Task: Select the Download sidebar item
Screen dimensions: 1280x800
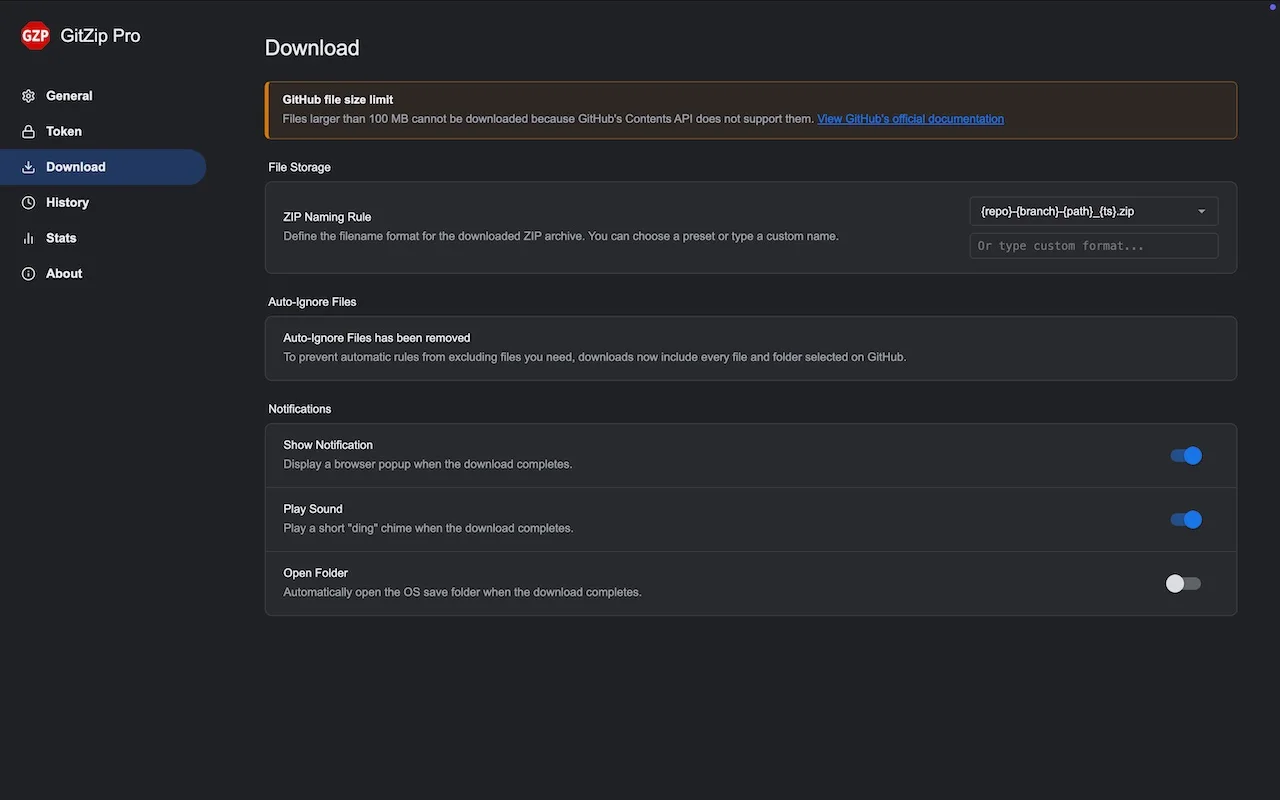Action: [103, 167]
